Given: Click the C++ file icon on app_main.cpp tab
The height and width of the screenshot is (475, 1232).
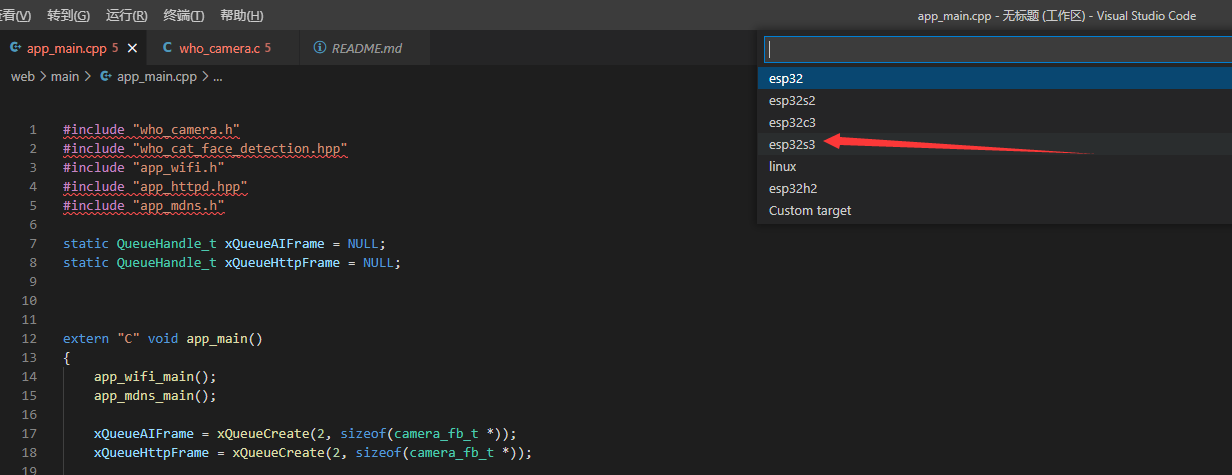Looking at the screenshot, I should (x=15, y=48).
